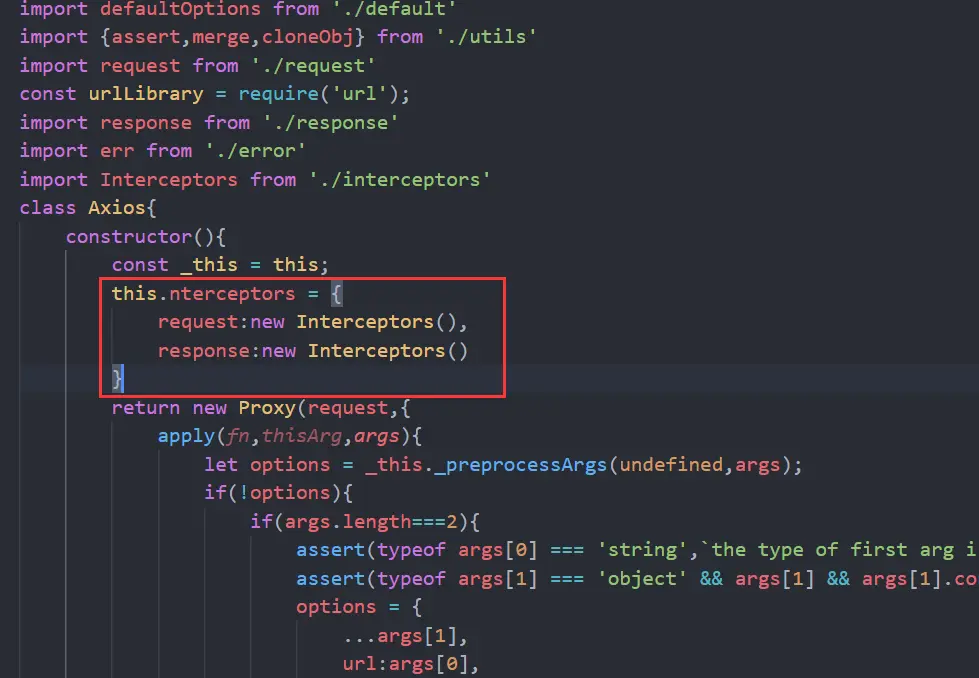Click the './response' module path
Screen dimensions: 979x678
(x=330, y=123)
